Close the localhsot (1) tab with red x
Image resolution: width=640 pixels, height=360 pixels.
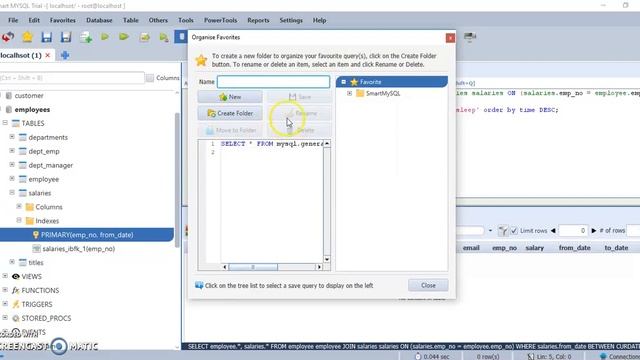tap(48, 55)
